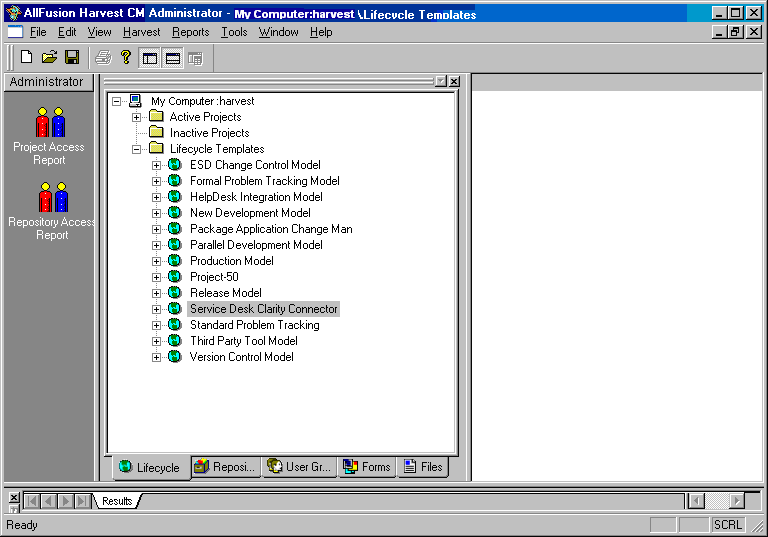The height and width of the screenshot is (537, 768).
Task: Click the Administrator panel header button
Action: coord(47,82)
